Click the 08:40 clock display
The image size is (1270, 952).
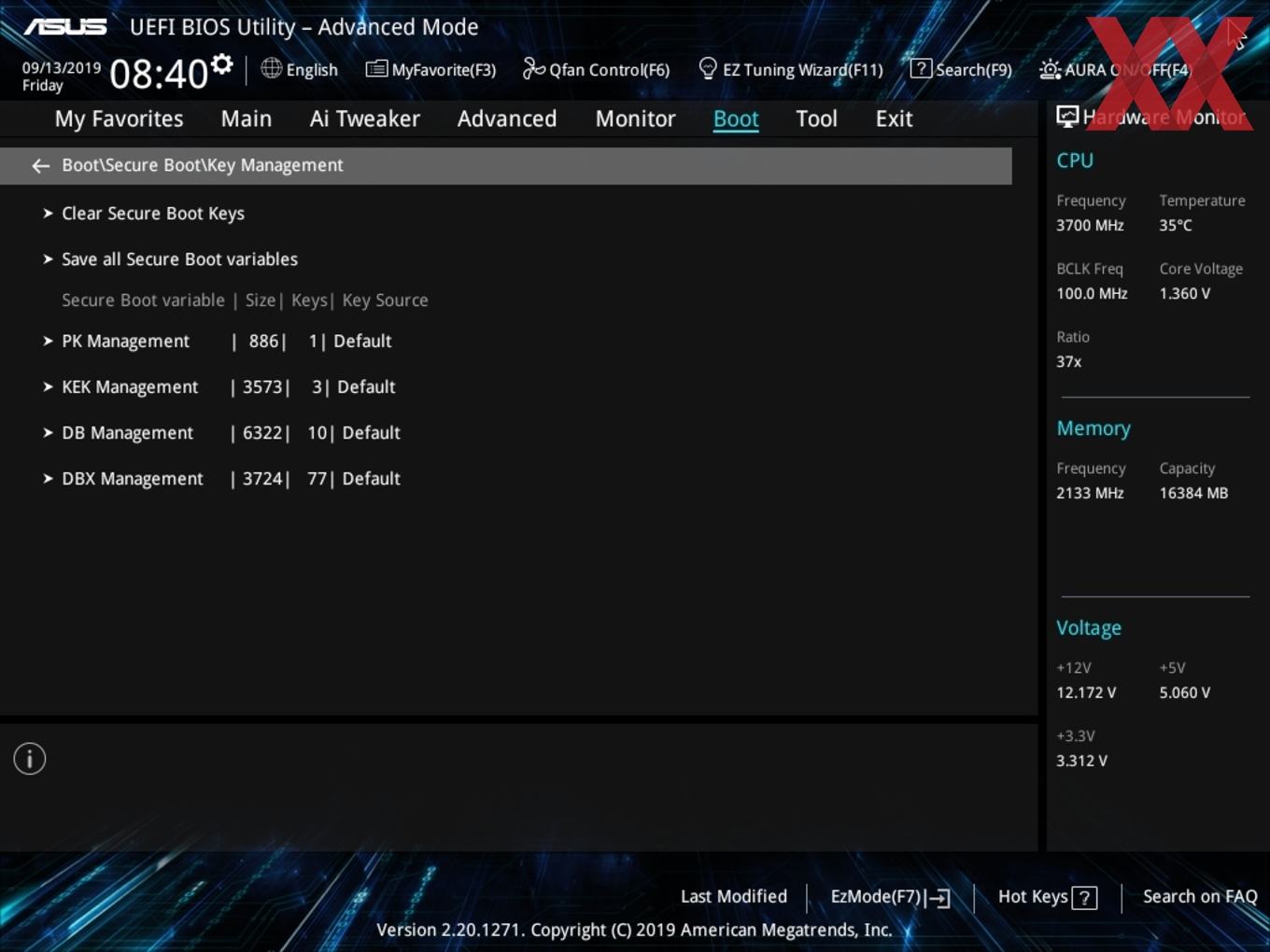[x=159, y=74]
